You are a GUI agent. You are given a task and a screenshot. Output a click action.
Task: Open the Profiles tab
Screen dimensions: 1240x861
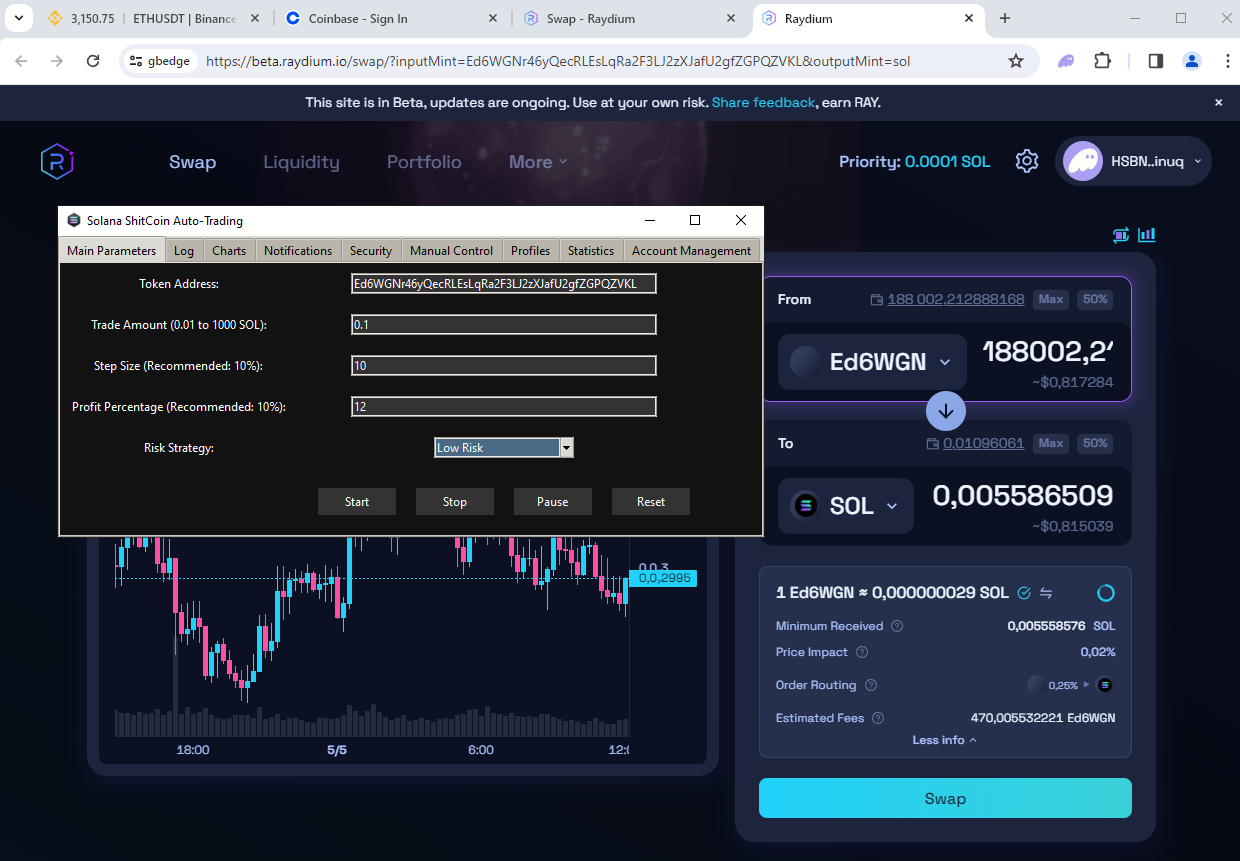pos(531,251)
